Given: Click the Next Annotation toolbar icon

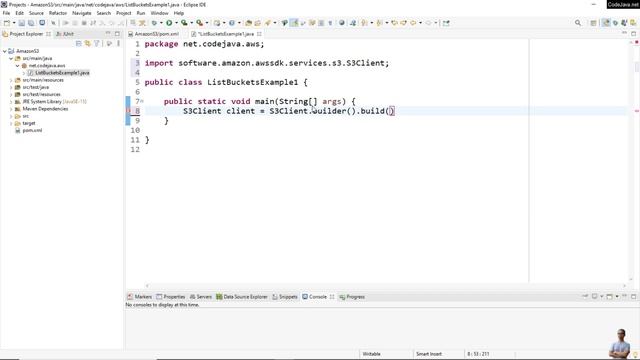Looking at the screenshot, I should click(364, 23).
